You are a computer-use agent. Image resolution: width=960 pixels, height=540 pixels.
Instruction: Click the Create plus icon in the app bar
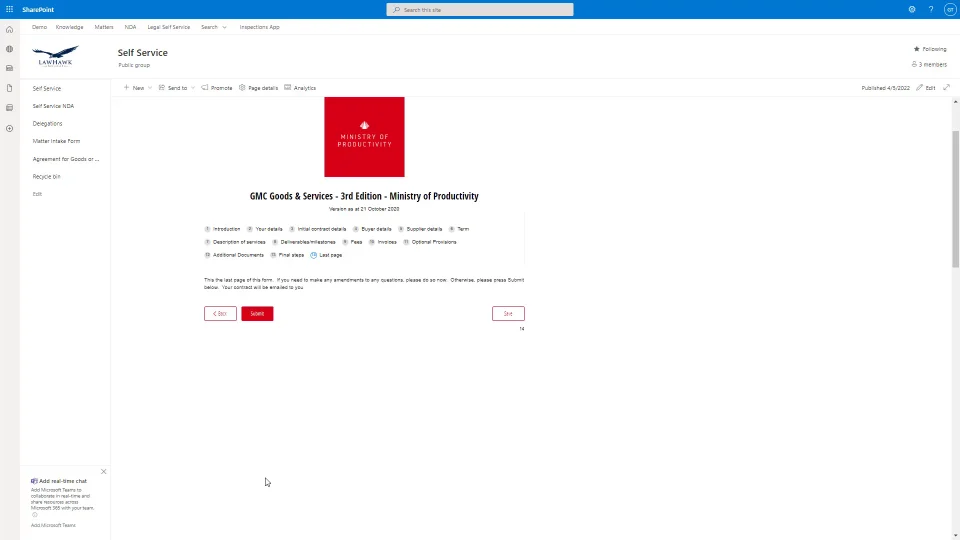tap(9, 129)
